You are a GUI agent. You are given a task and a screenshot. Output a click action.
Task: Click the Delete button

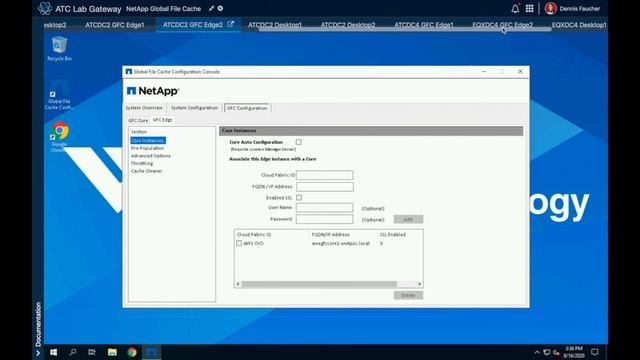click(x=408, y=295)
